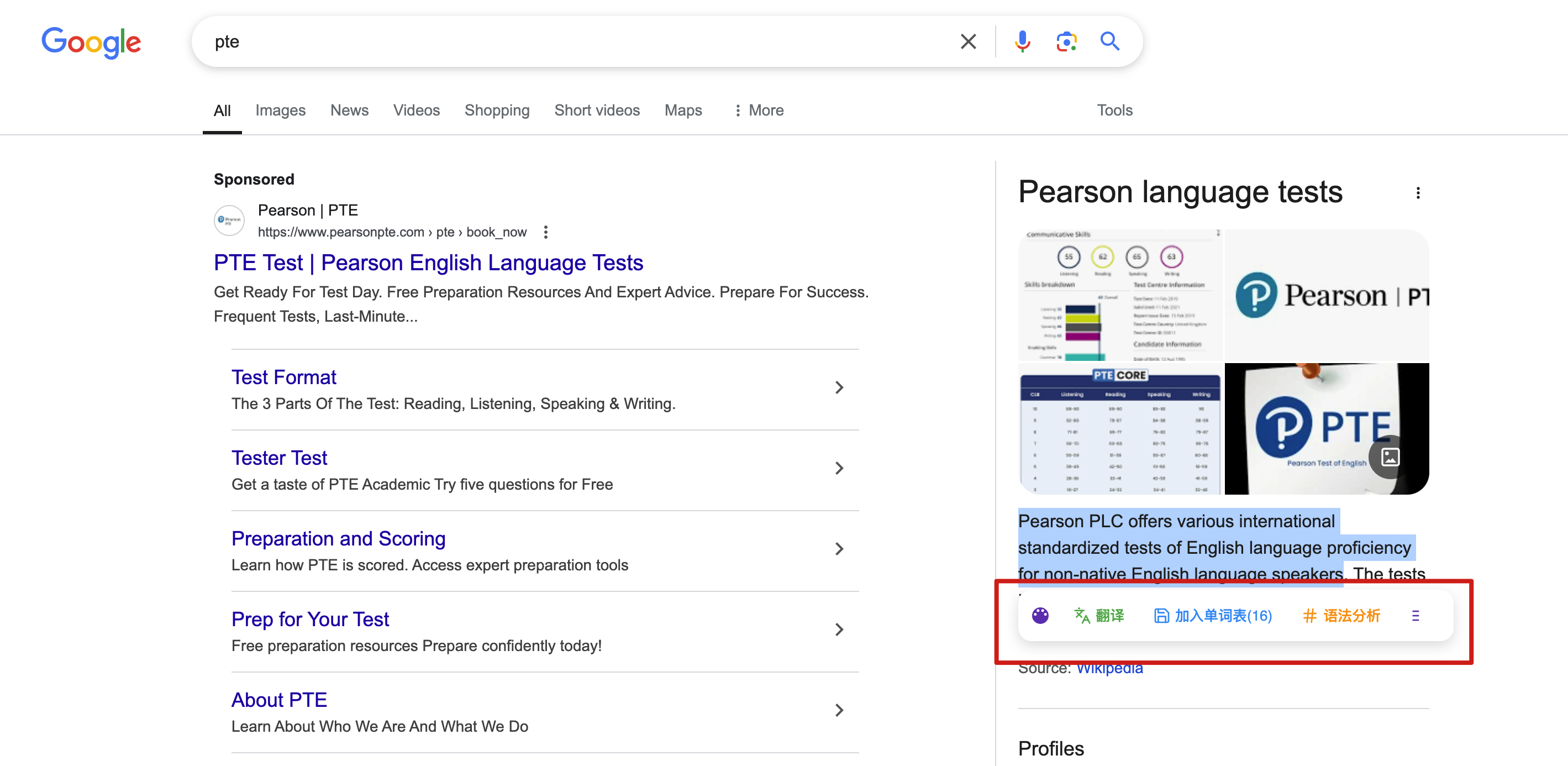The height and width of the screenshot is (766, 1568).
Task: Open the score report thumbnail image
Action: pyautogui.click(x=1120, y=295)
